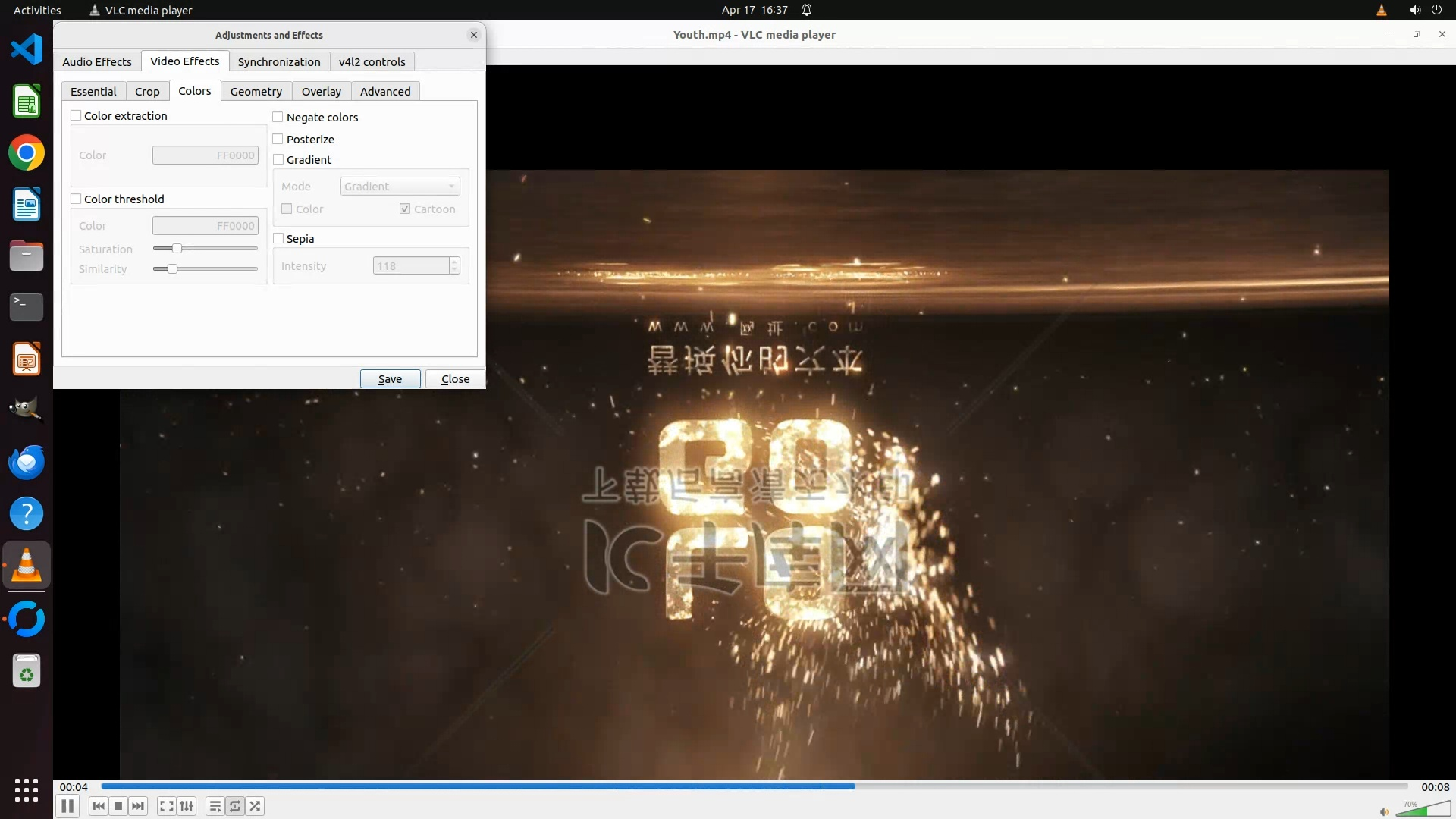This screenshot has width=1456, height=819.
Task: Click the extended settings icon
Action: (x=187, y=806)
